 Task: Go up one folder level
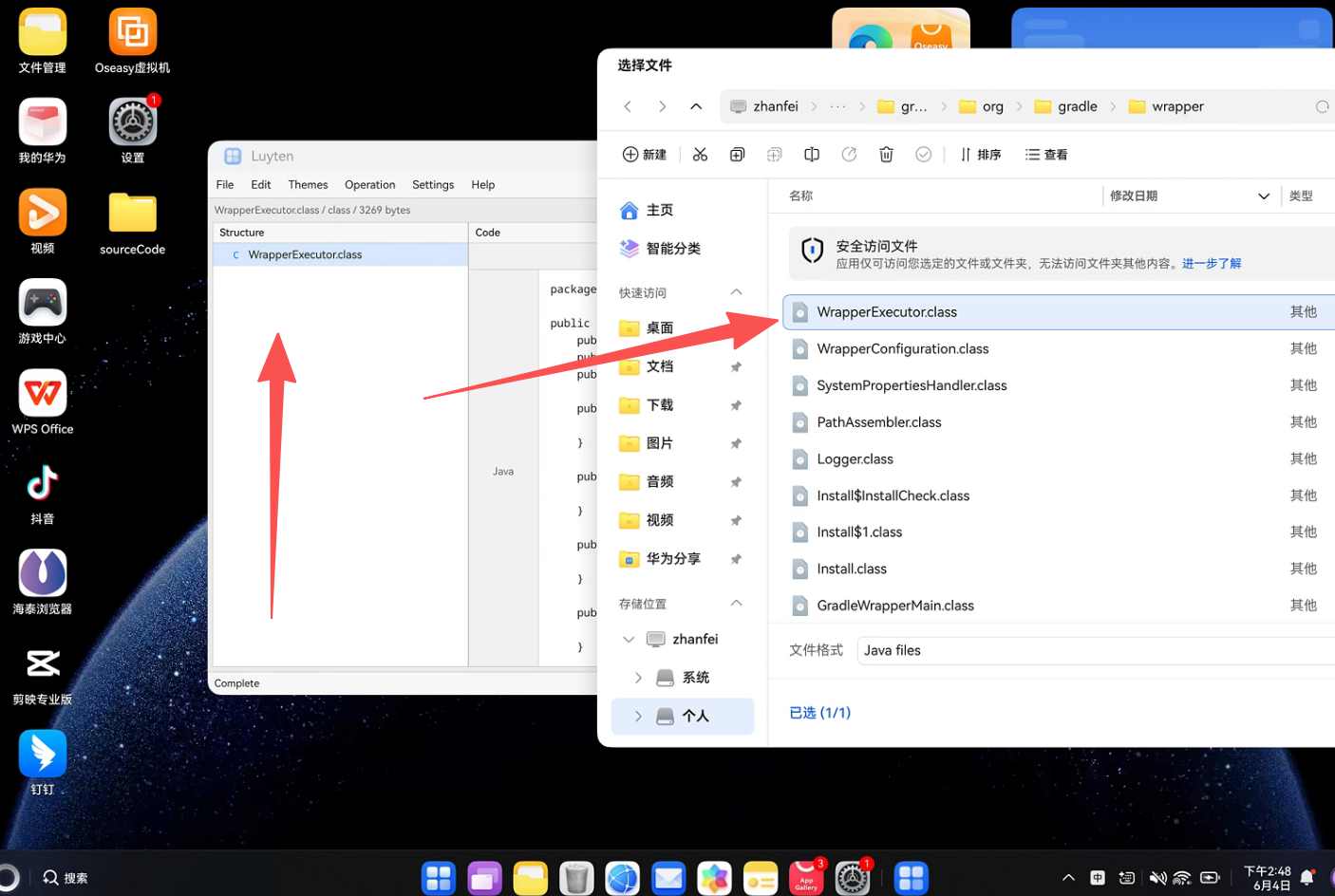pyautogui.click(x=696, y=106)
